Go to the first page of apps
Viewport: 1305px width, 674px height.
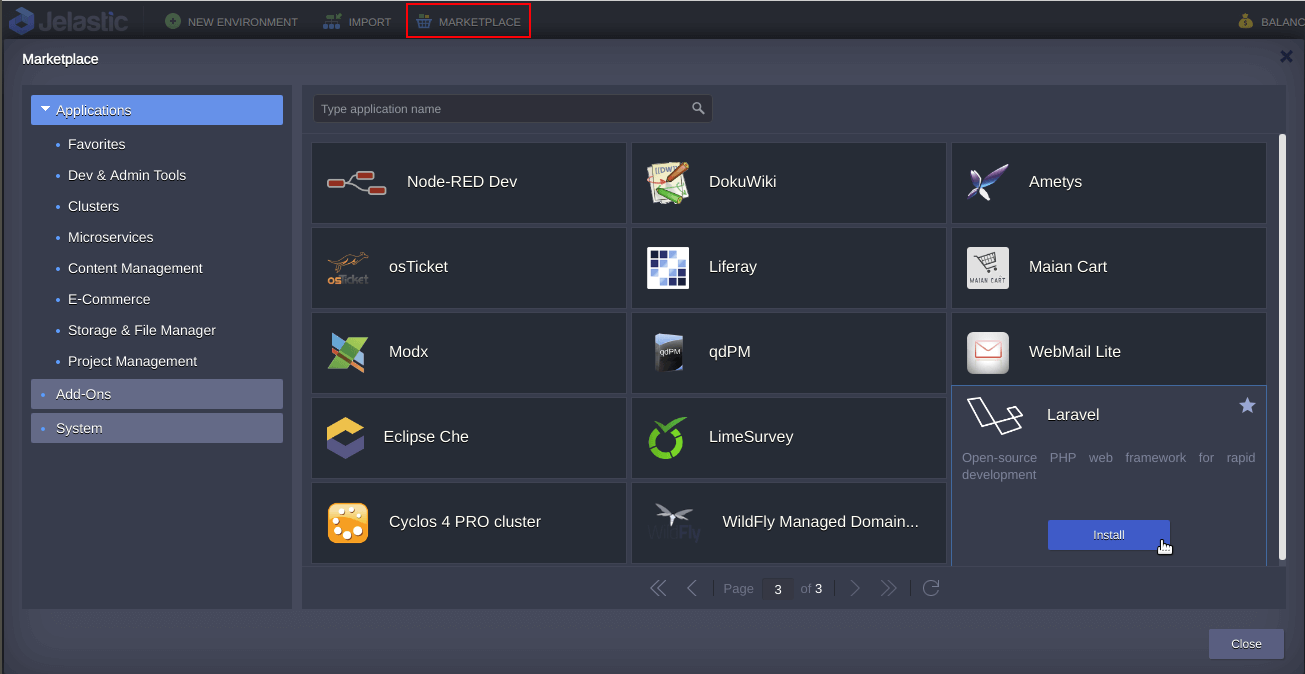(x=658, y=588)
